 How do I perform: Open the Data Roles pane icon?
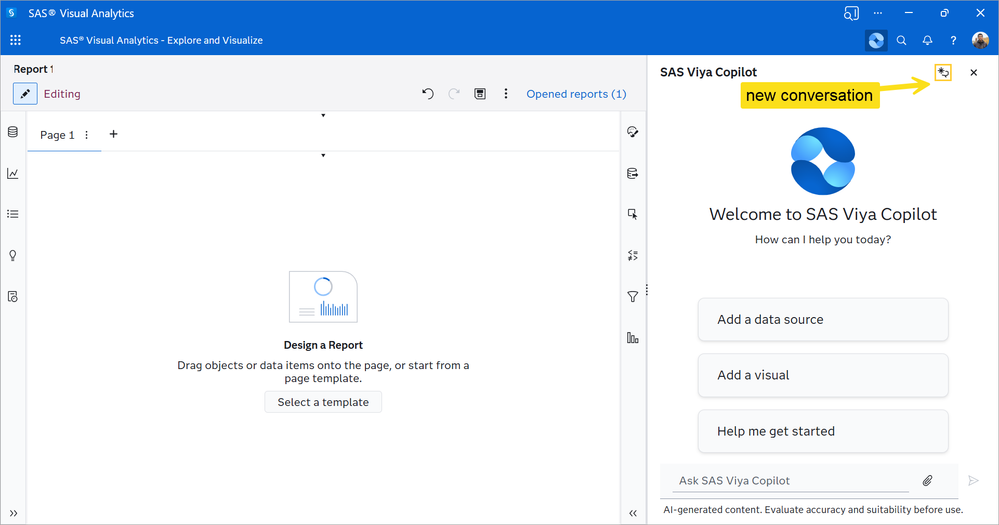[x=633, y=173]
